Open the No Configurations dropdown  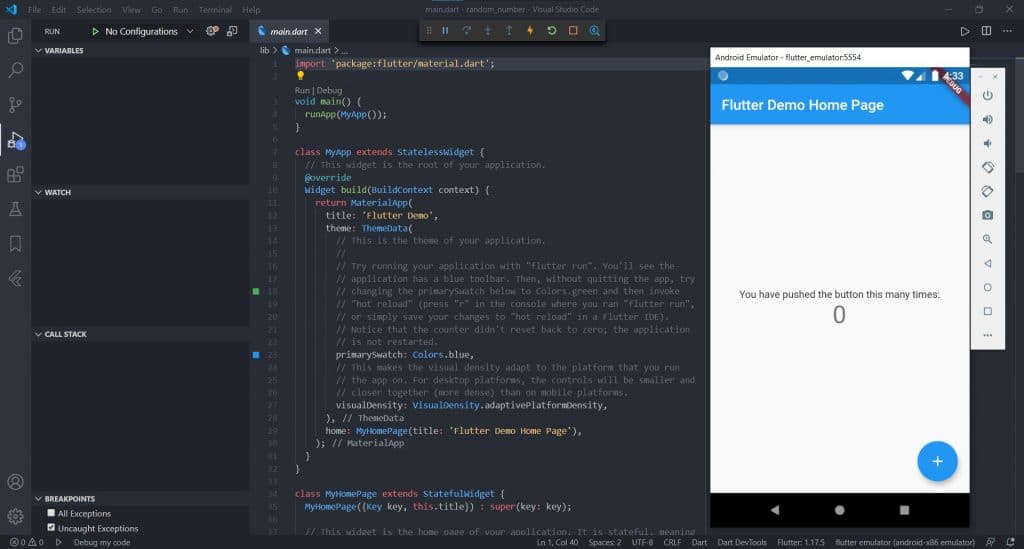[x=149, y=31]
